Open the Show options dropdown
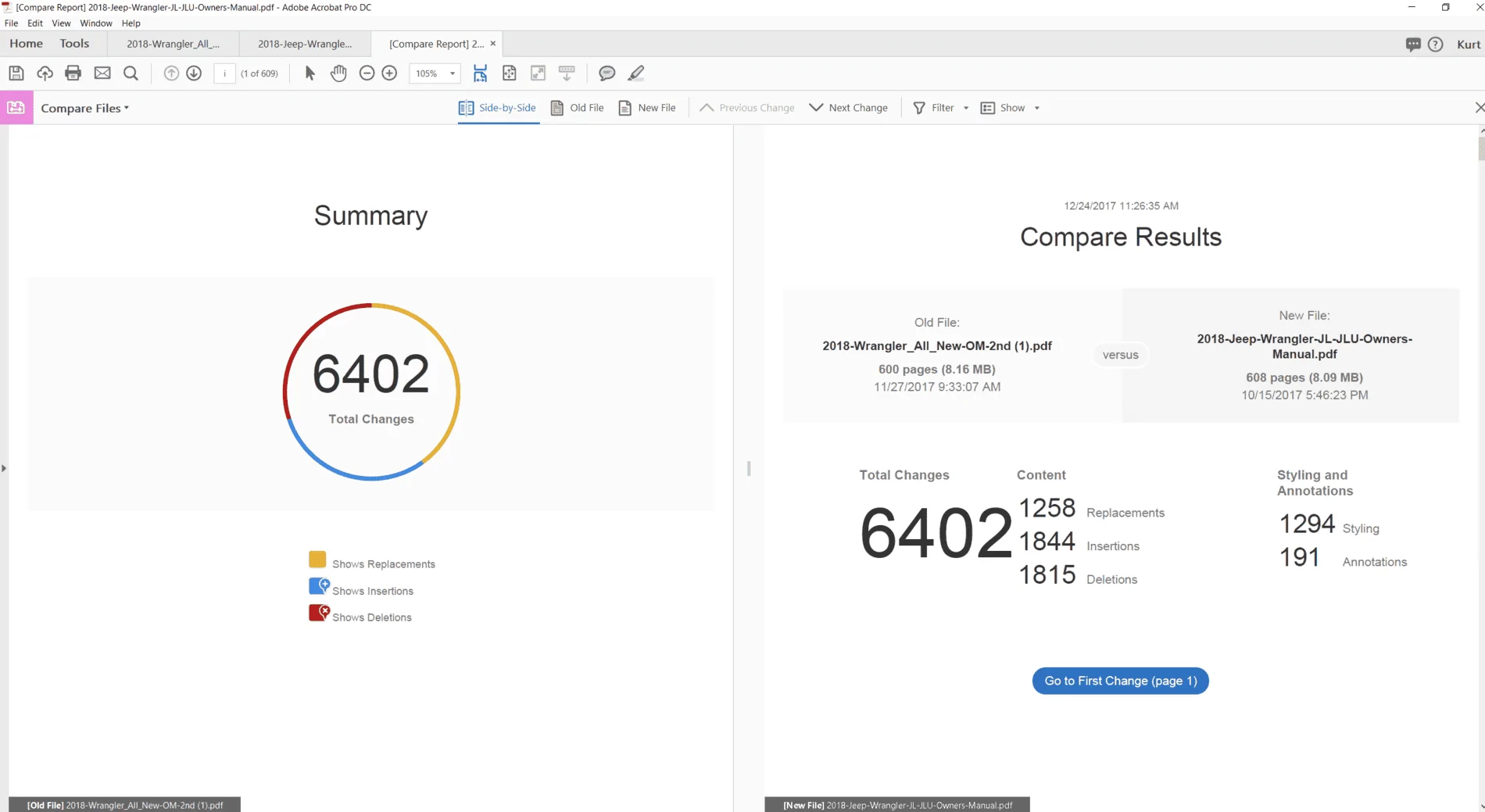1485x812 pixels. point(1010,108)
